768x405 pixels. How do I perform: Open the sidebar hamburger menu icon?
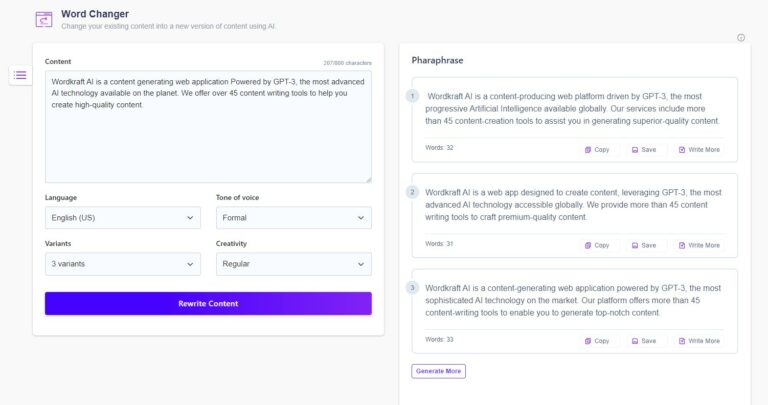20,75
